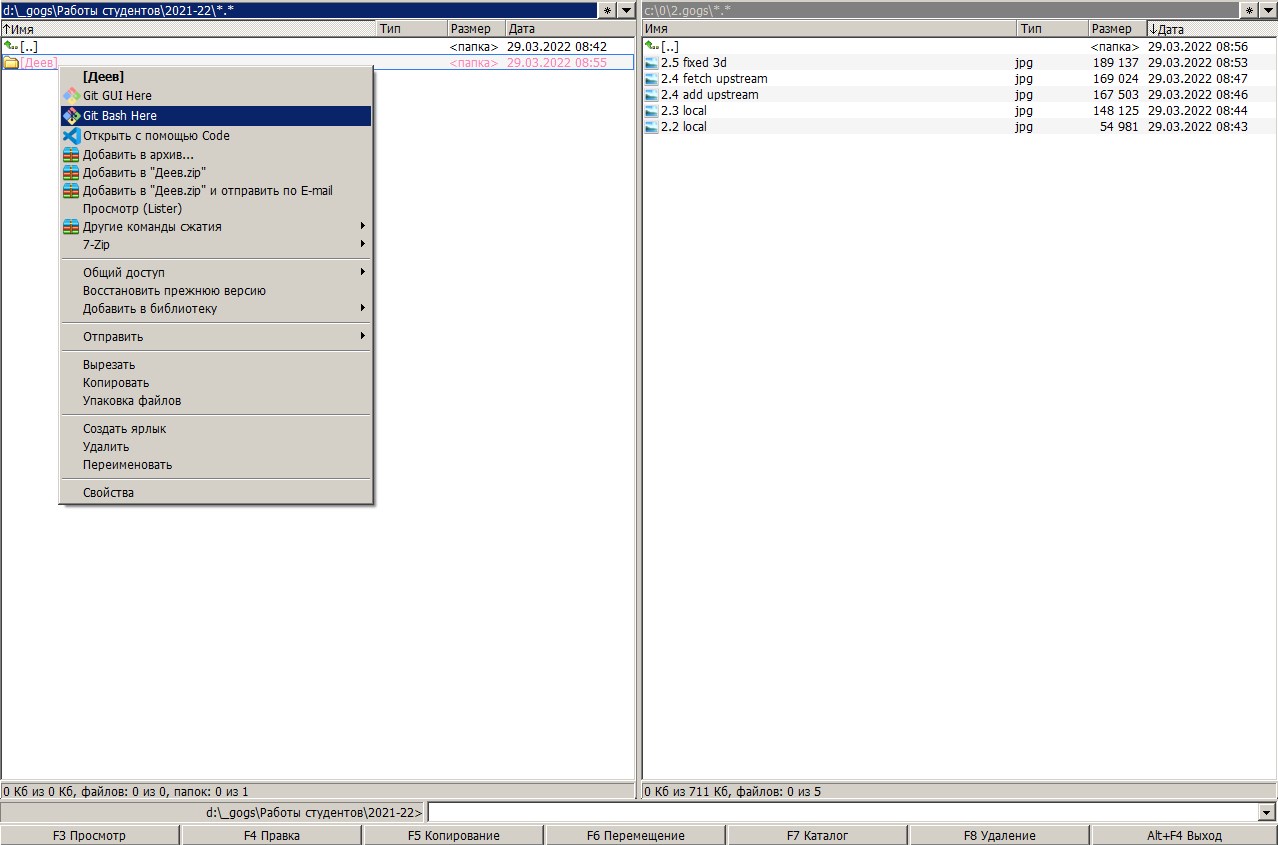Choose Добавить в "Деев.zip" menu entry
Image resolution: width=1278 pixels, height=845 pixels.
[x=144, y=173]
